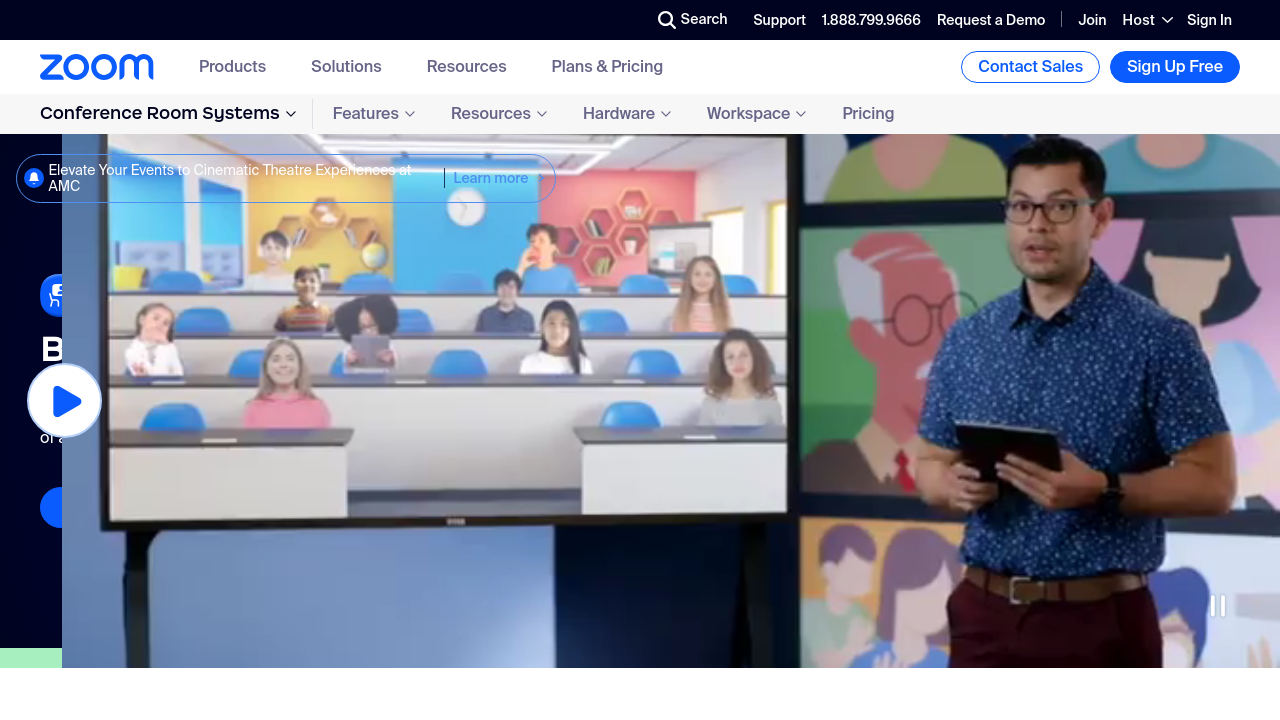
Task: Pause the background video
Action: 1217,606
